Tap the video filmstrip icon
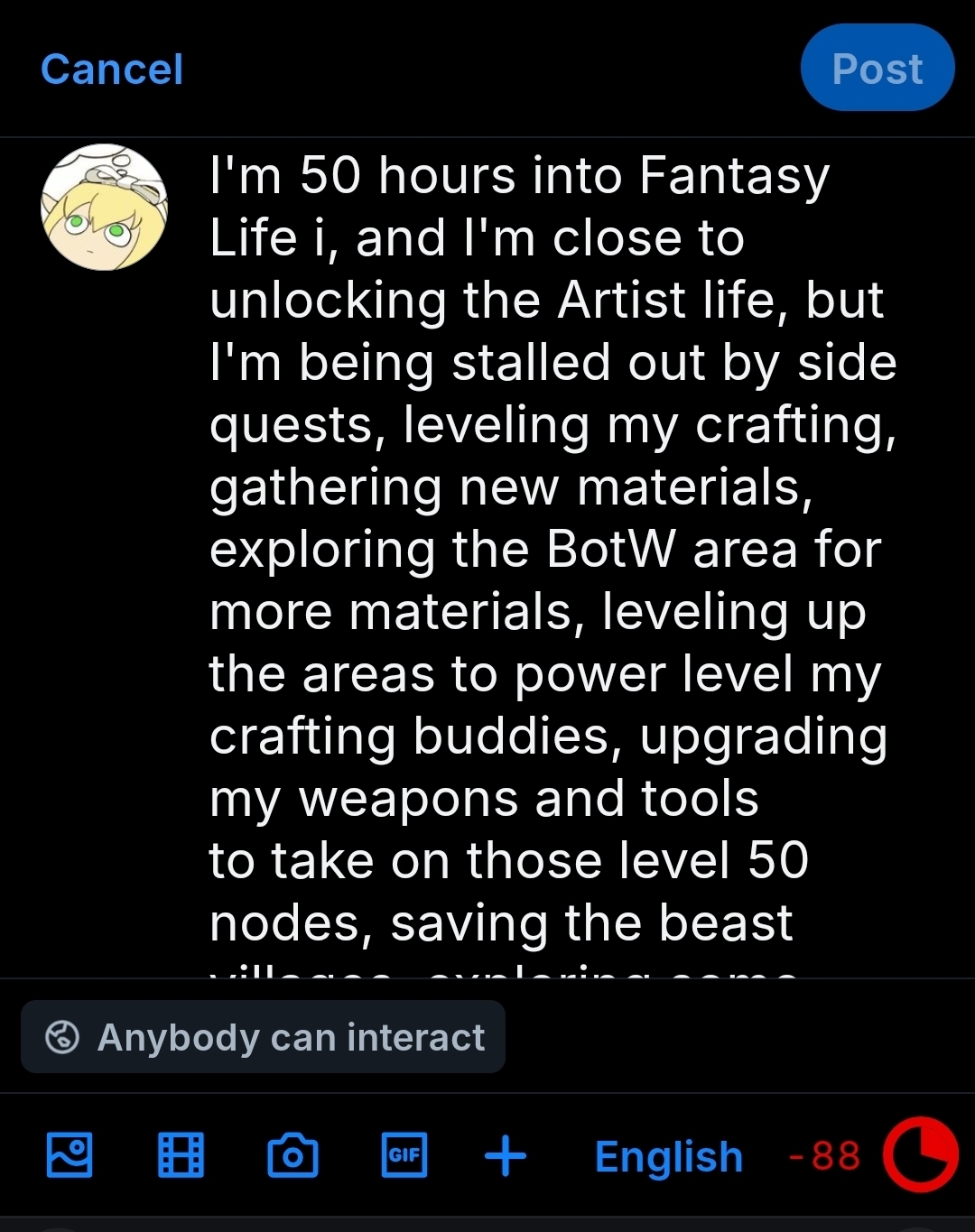 click(x=181, y=1155)
